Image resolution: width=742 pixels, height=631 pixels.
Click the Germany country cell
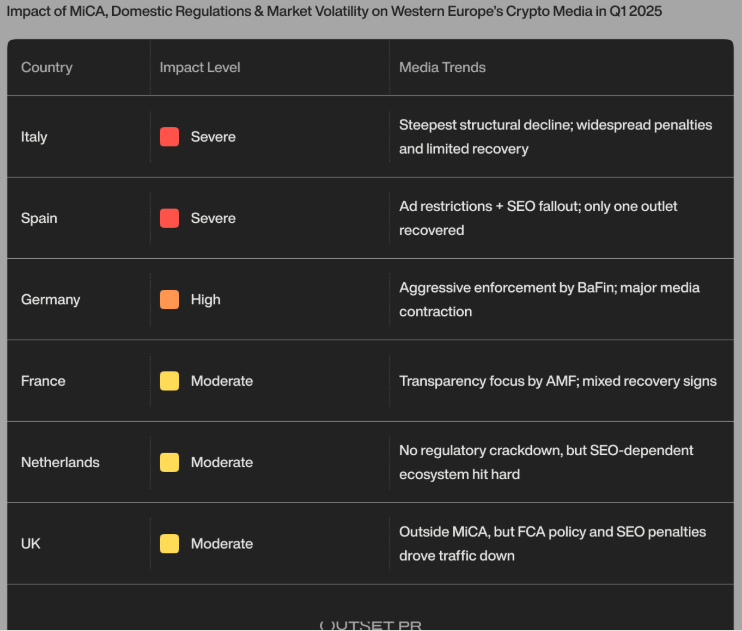pyautogui.click(x=51, y=300)
